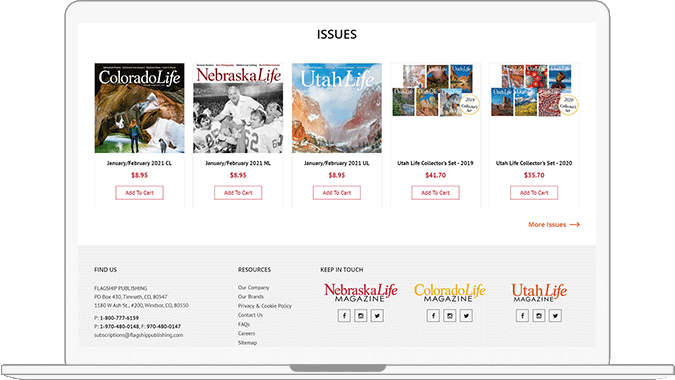The width and height of the screenshot is (675, 380).
Task: Click the KEEP IN TOUCH heading
Action: point(342,270)
